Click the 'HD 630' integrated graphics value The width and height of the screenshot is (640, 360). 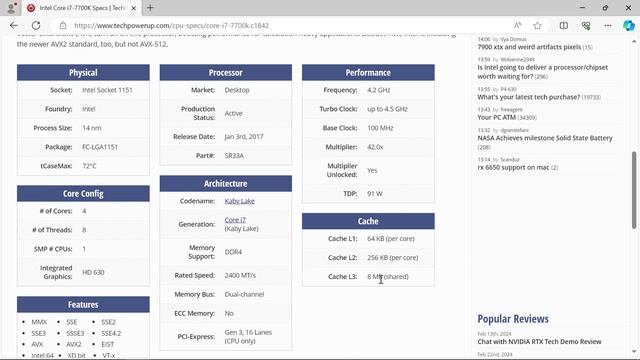tap(93, 272)
